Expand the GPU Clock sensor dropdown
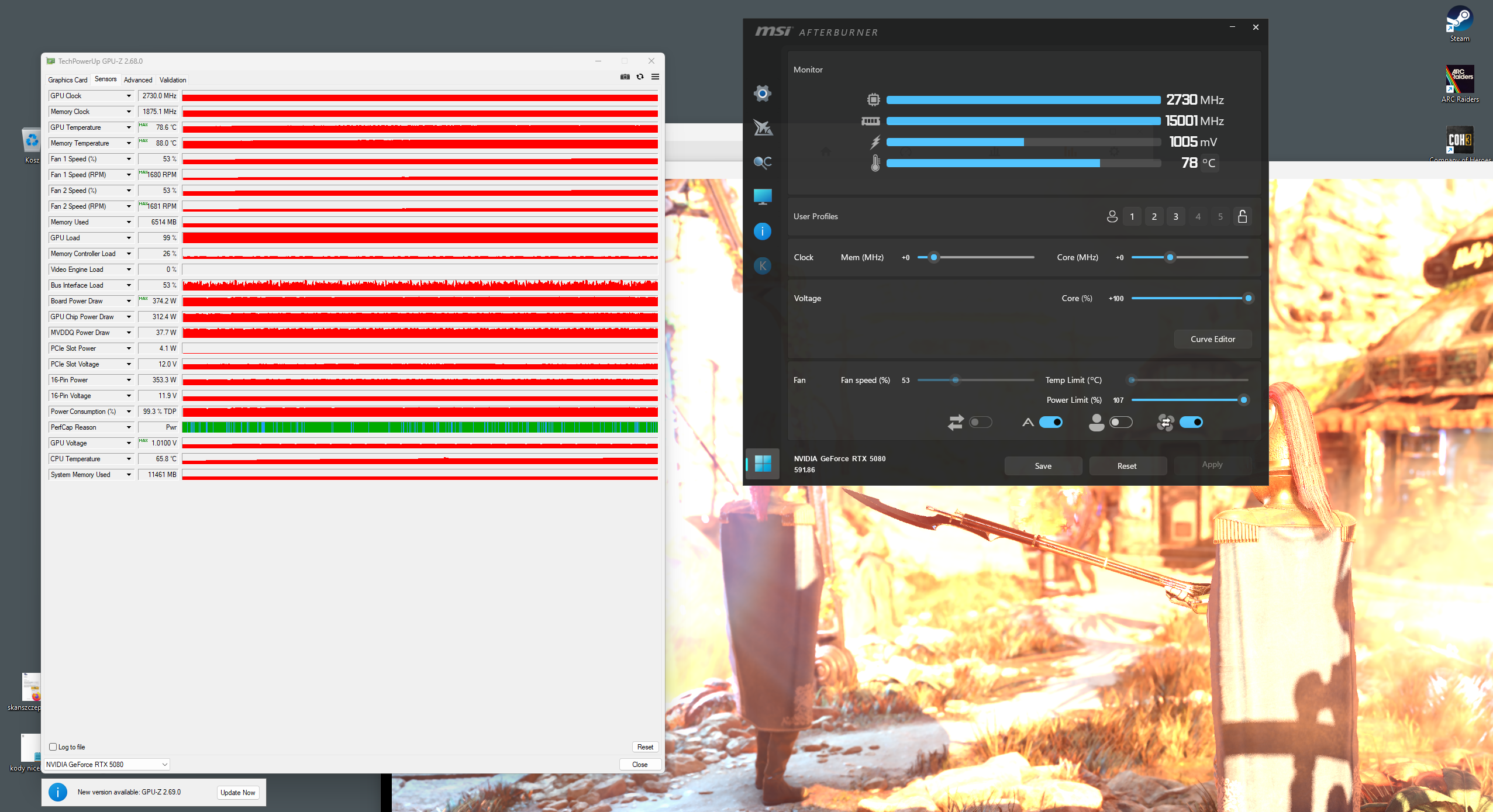The image size is (1493, 812). tap(129, 96)
